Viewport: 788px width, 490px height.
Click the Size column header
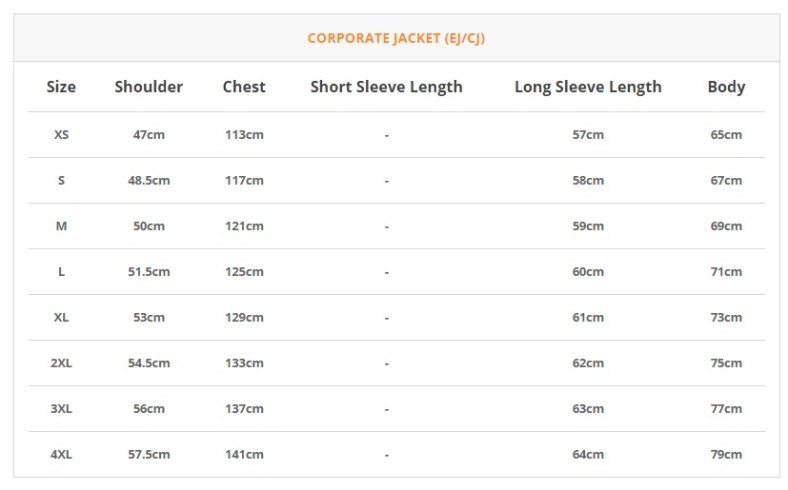click(61, 87)
